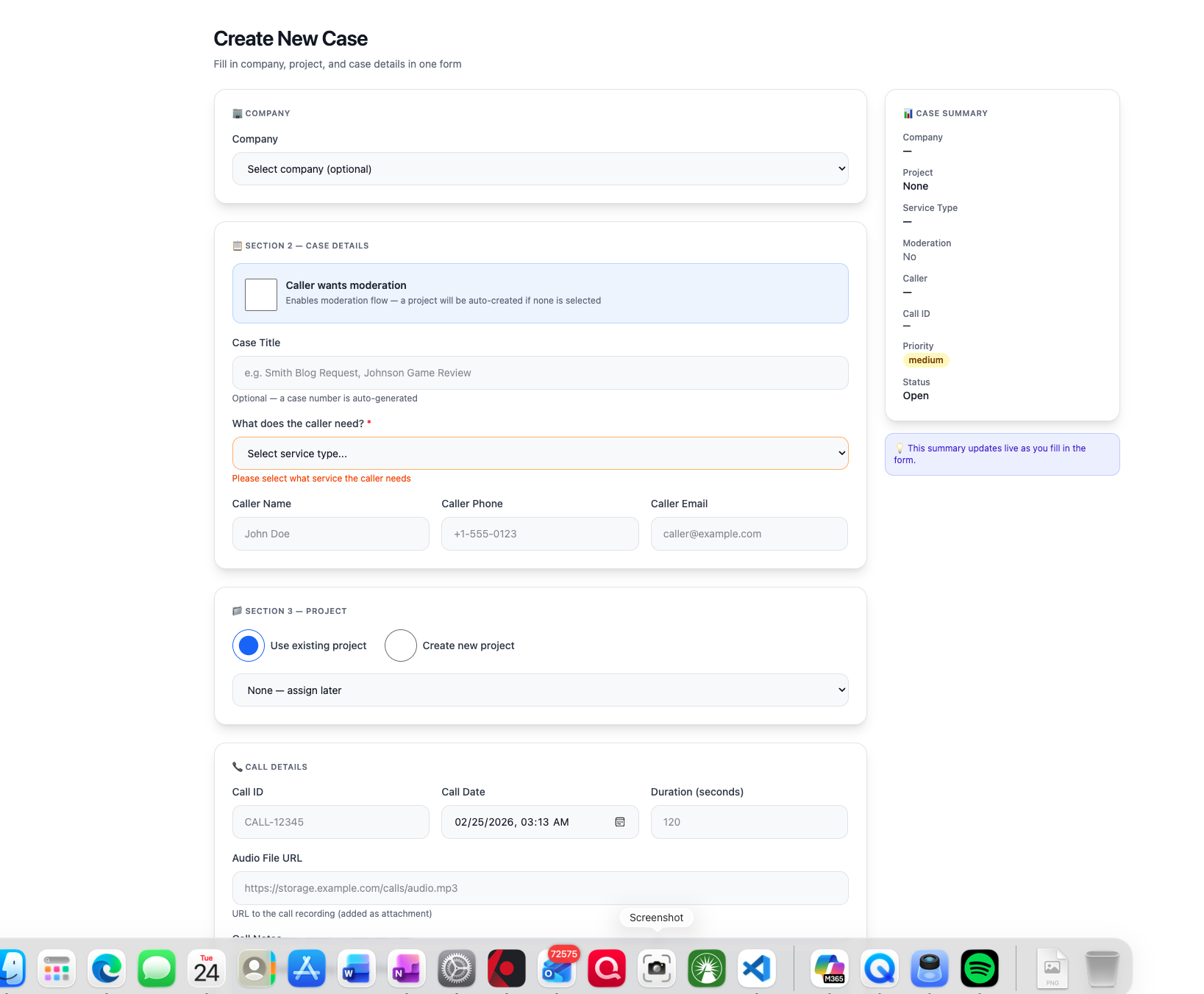
Task: Open the Trash from the dock
Action: click(x=1100, y=968)
